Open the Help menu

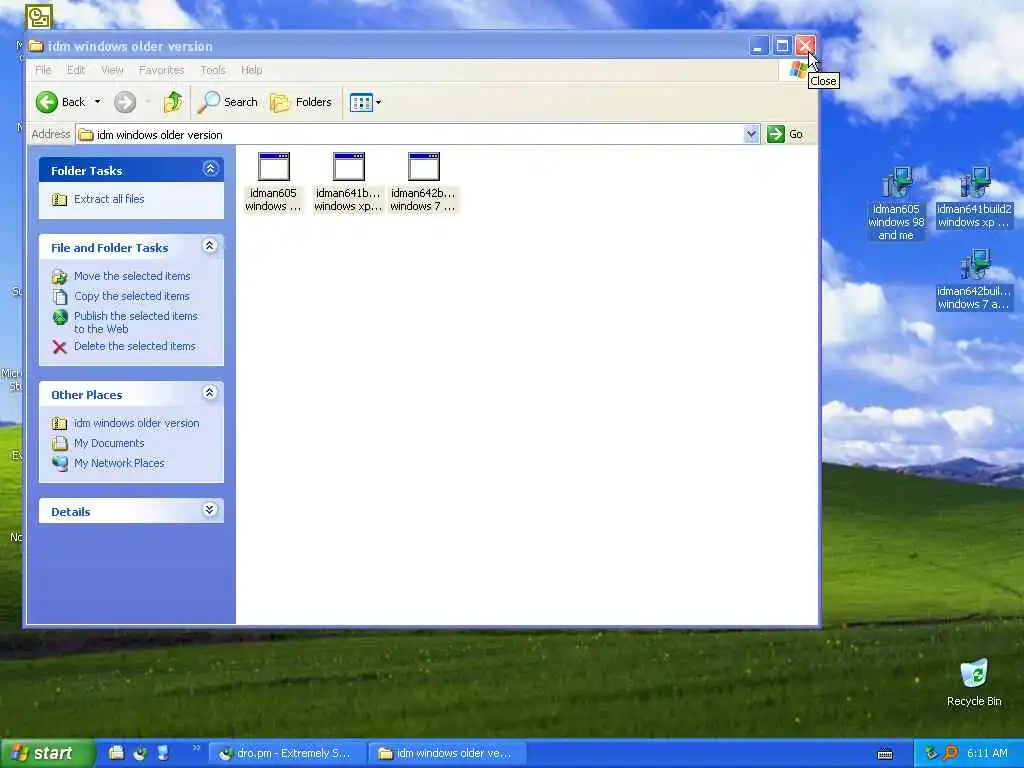251,70
